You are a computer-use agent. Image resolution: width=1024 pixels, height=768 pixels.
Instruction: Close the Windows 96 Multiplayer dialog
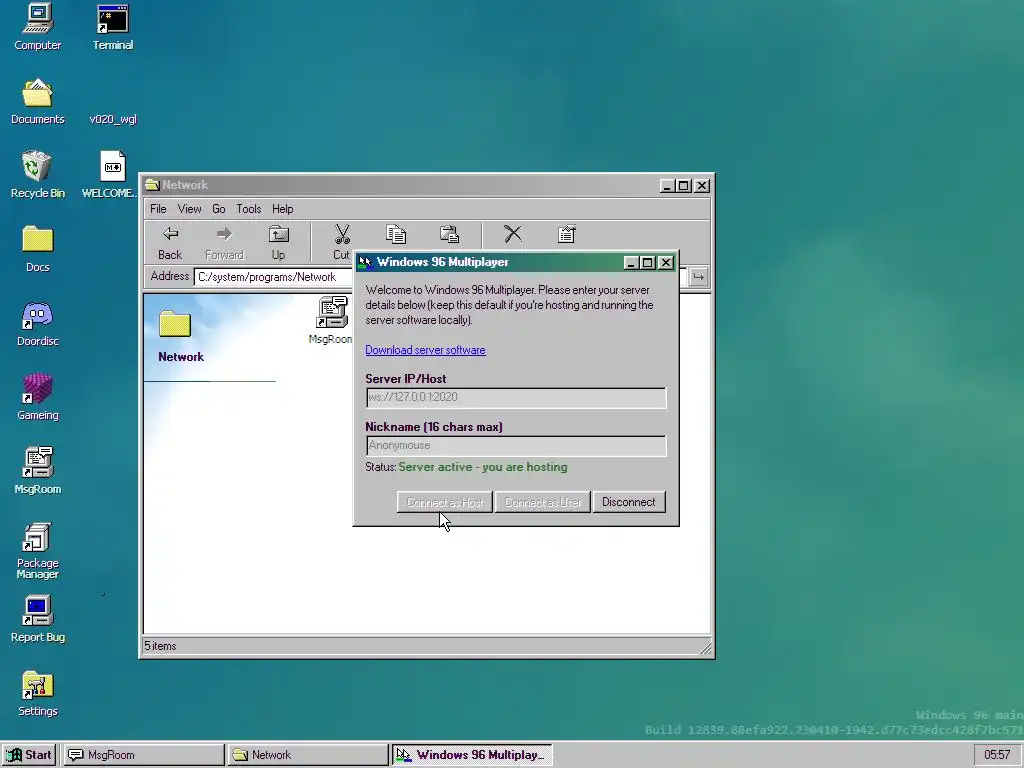click(665, 263)
